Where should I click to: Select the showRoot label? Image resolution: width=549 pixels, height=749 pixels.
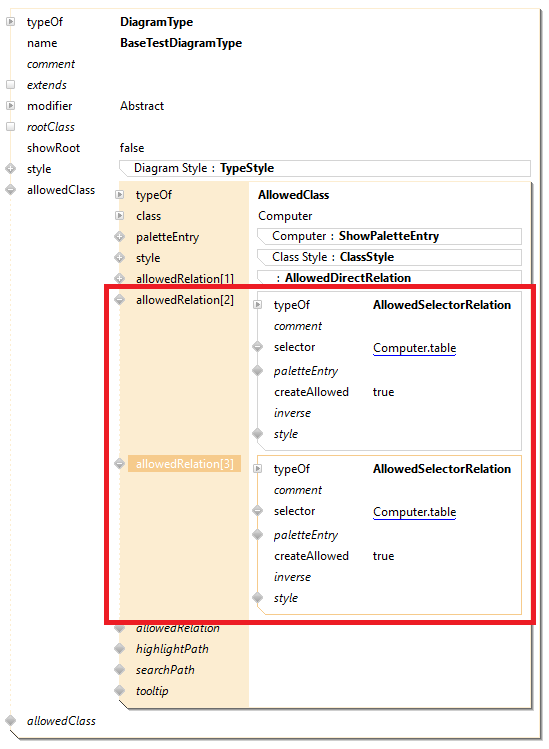point(53,148)
